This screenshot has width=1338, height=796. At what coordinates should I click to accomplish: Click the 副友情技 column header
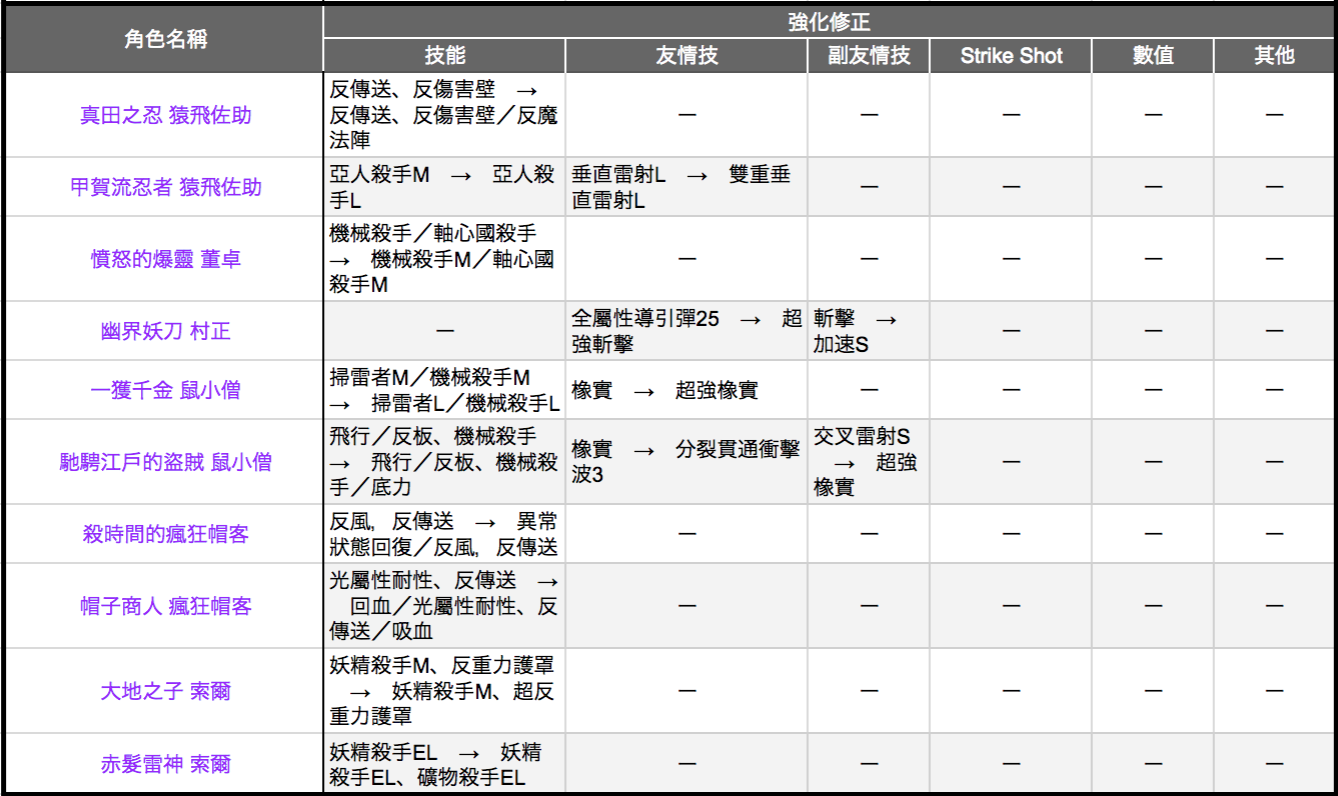pyautogui.click(x=869, y=56)
